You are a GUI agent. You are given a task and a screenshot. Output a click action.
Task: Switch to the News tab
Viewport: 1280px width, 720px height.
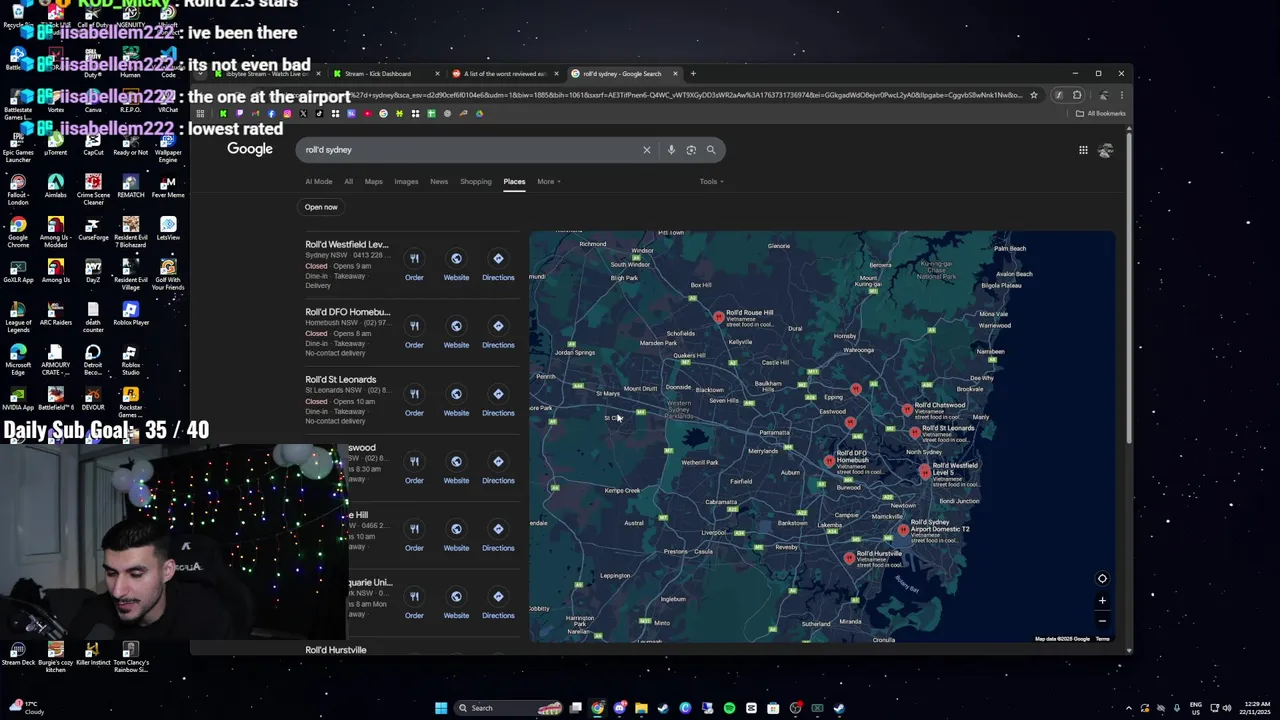tap(439, 181)
